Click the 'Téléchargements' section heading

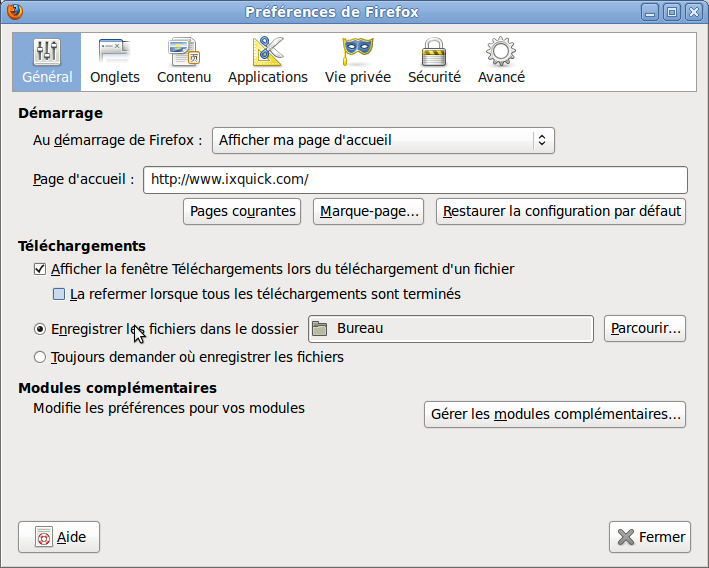point(82,246)
